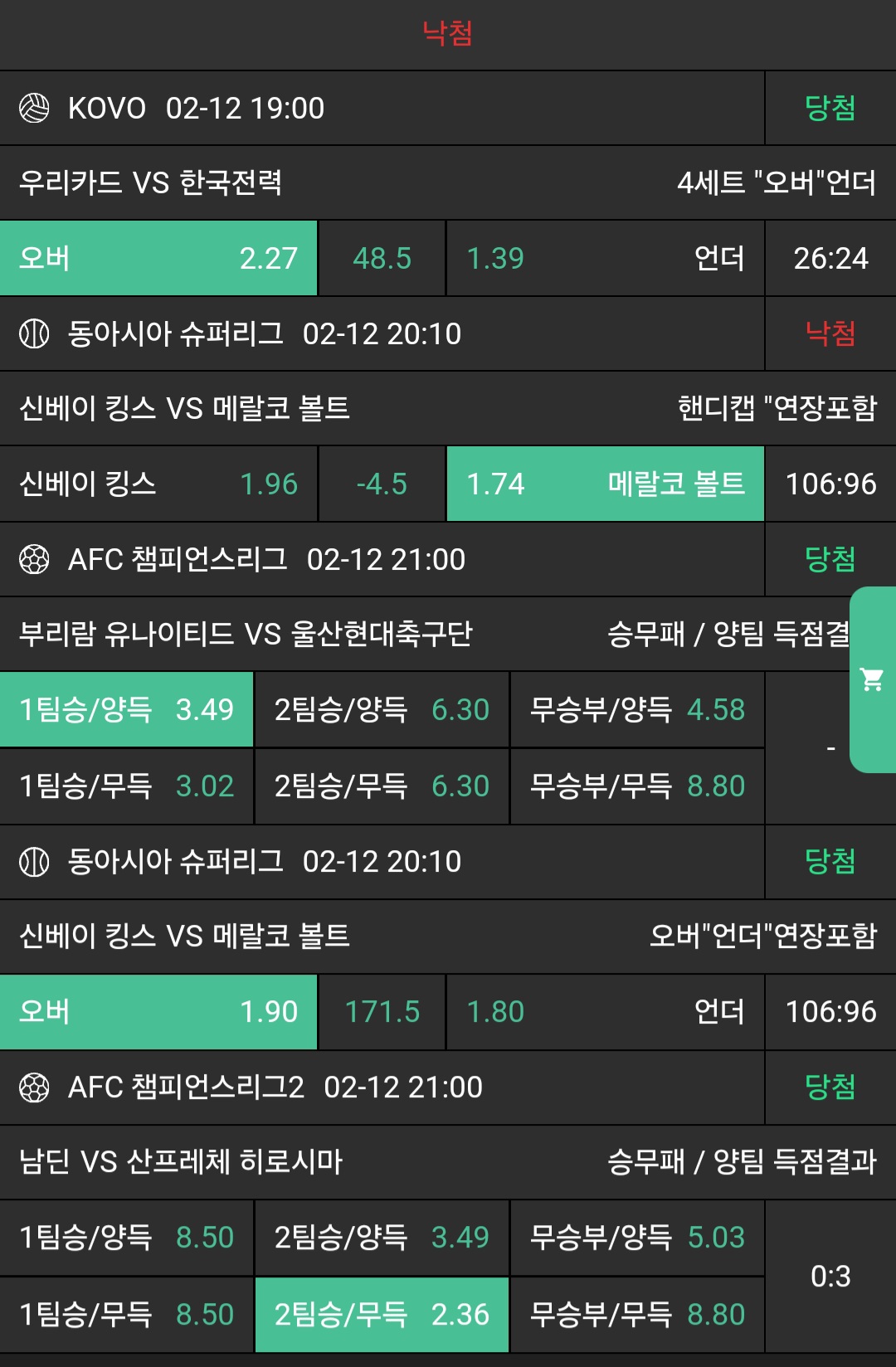Open the shopping cart side tab
The image size is (896, 1367).
872,679
